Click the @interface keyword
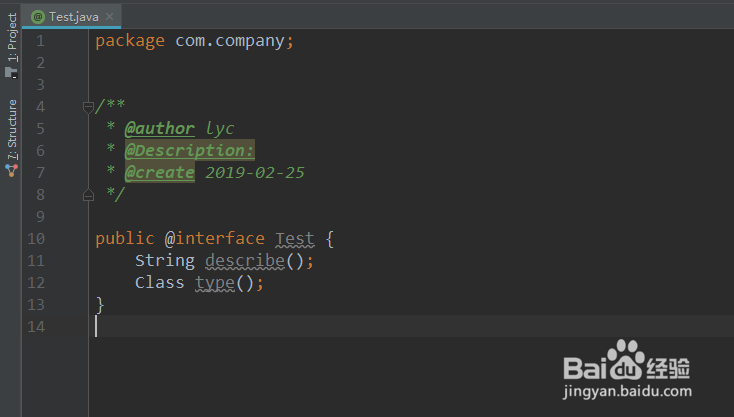The image size is (734, 417). coord(214,239)
